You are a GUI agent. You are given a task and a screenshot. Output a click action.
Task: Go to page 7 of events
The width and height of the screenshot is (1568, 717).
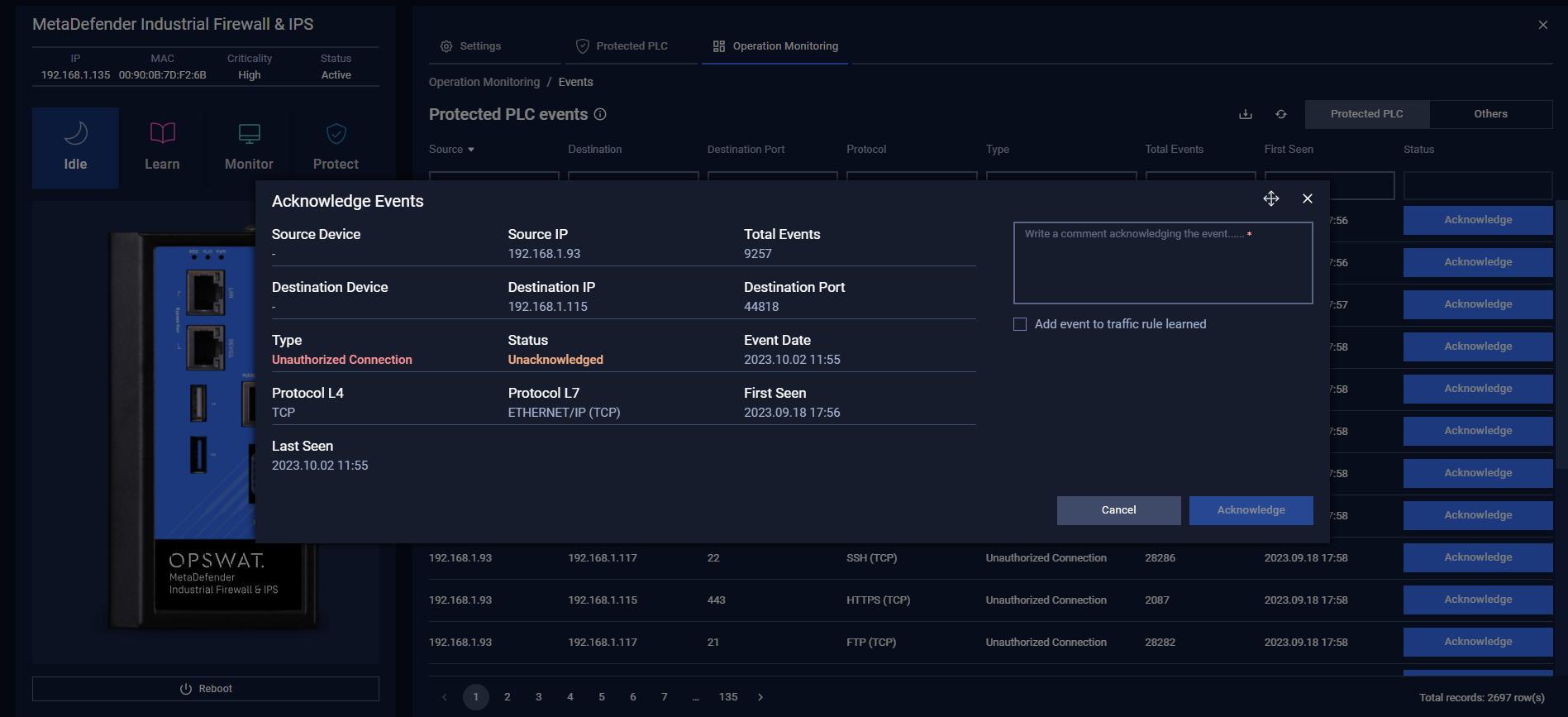(x=665, y=697)
